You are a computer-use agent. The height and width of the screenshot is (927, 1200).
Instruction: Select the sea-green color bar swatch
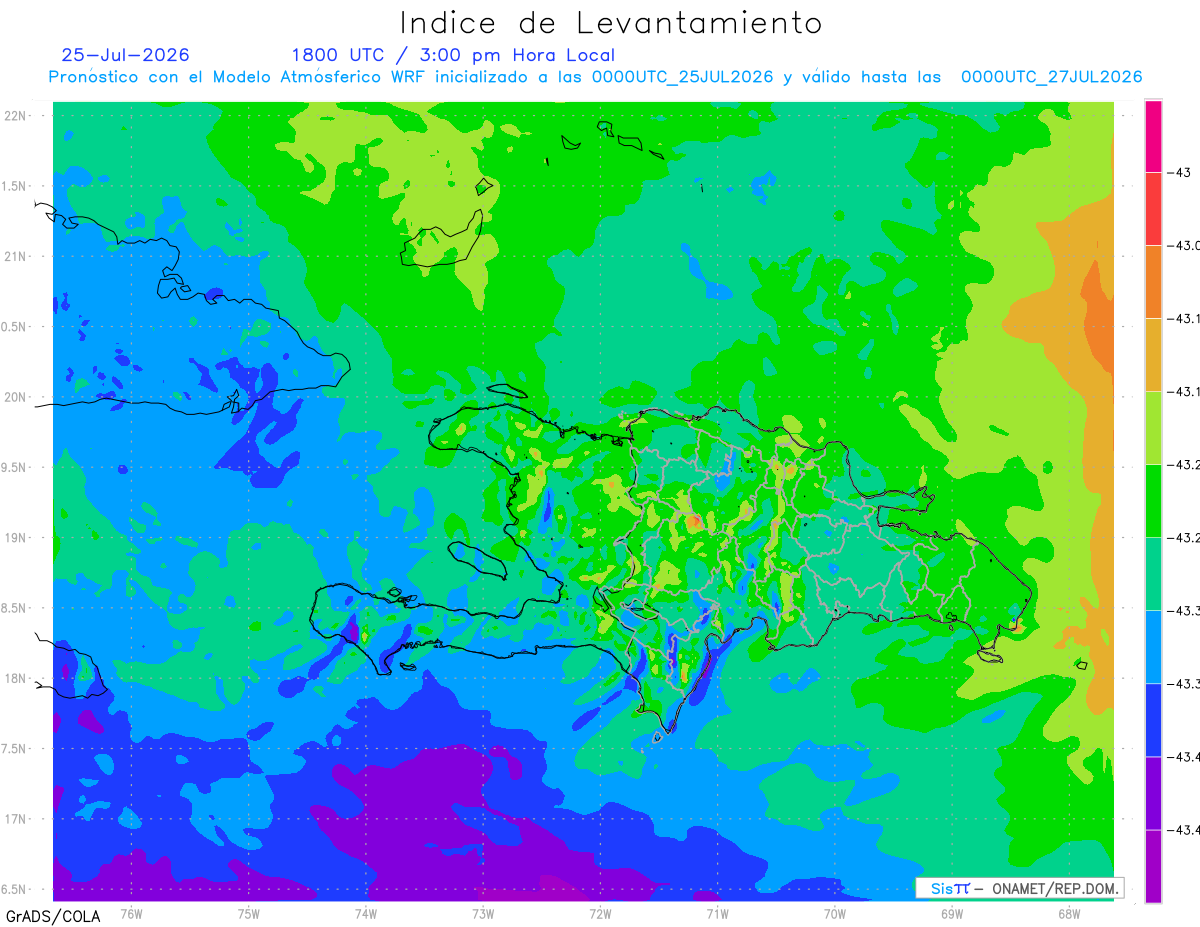click(x=1153, y=574)
